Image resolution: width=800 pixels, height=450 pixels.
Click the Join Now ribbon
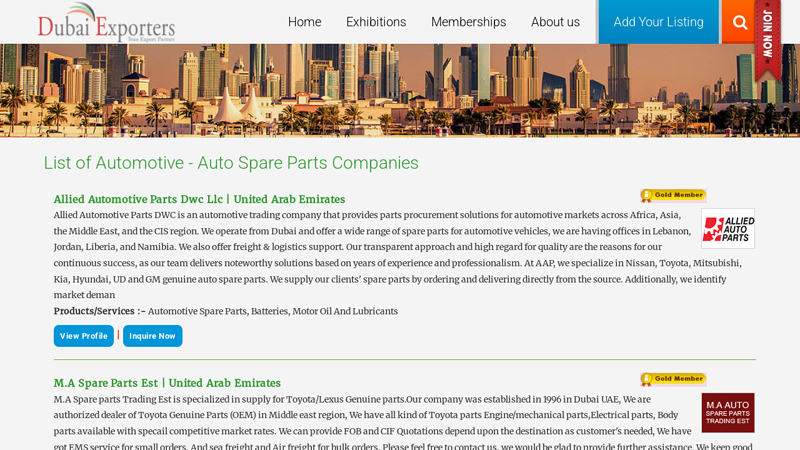click(x=768, y=40)
